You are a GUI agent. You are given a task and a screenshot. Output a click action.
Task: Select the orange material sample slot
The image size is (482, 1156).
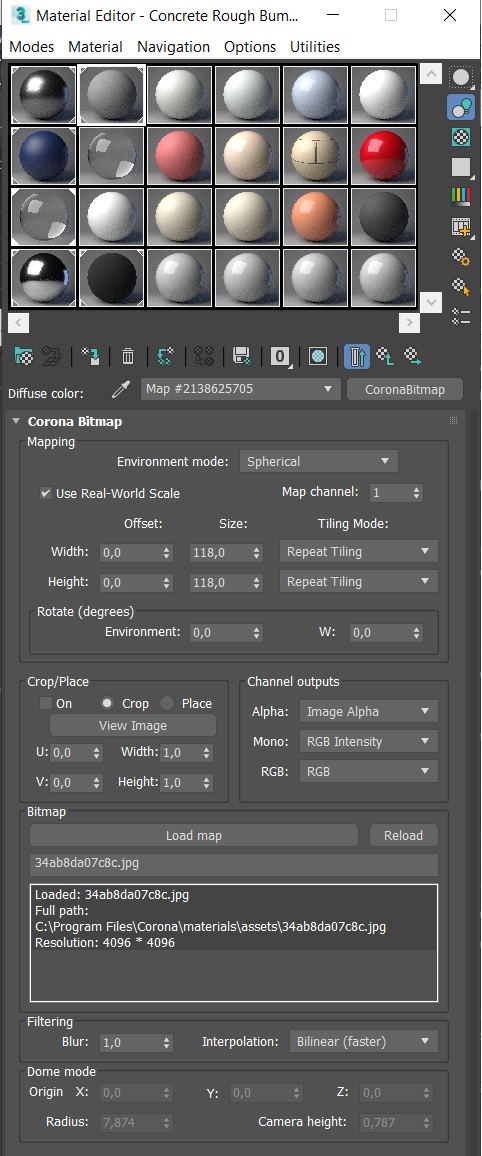coord(315,217)
